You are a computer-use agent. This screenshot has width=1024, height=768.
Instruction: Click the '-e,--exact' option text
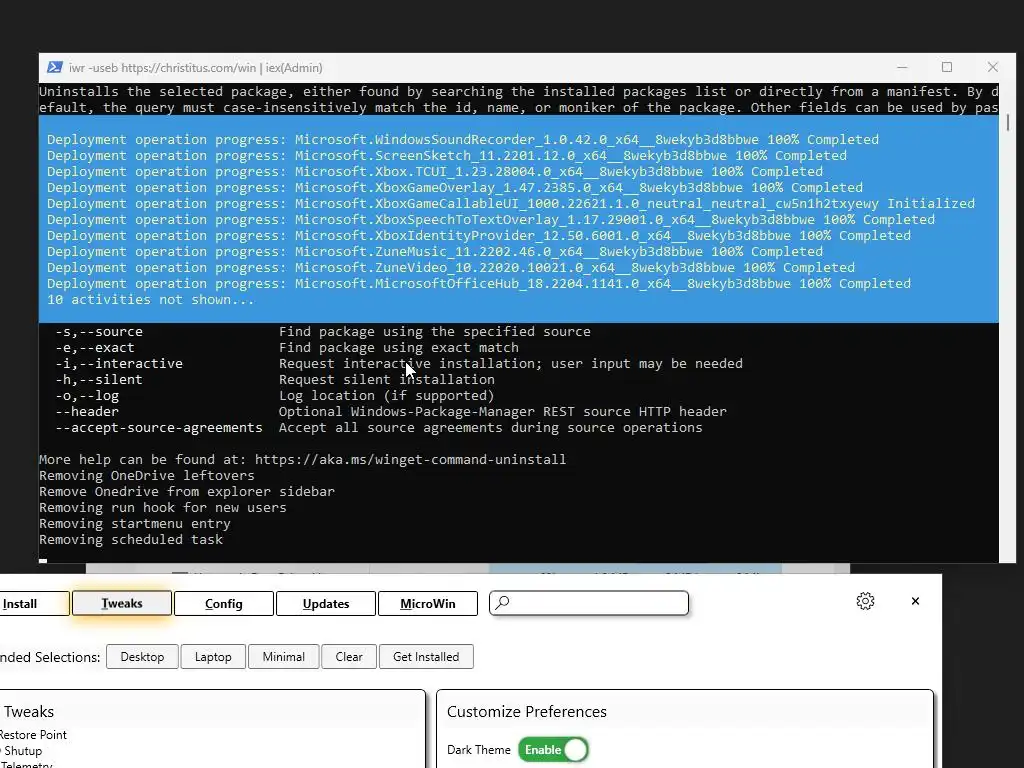pos(95,347)
